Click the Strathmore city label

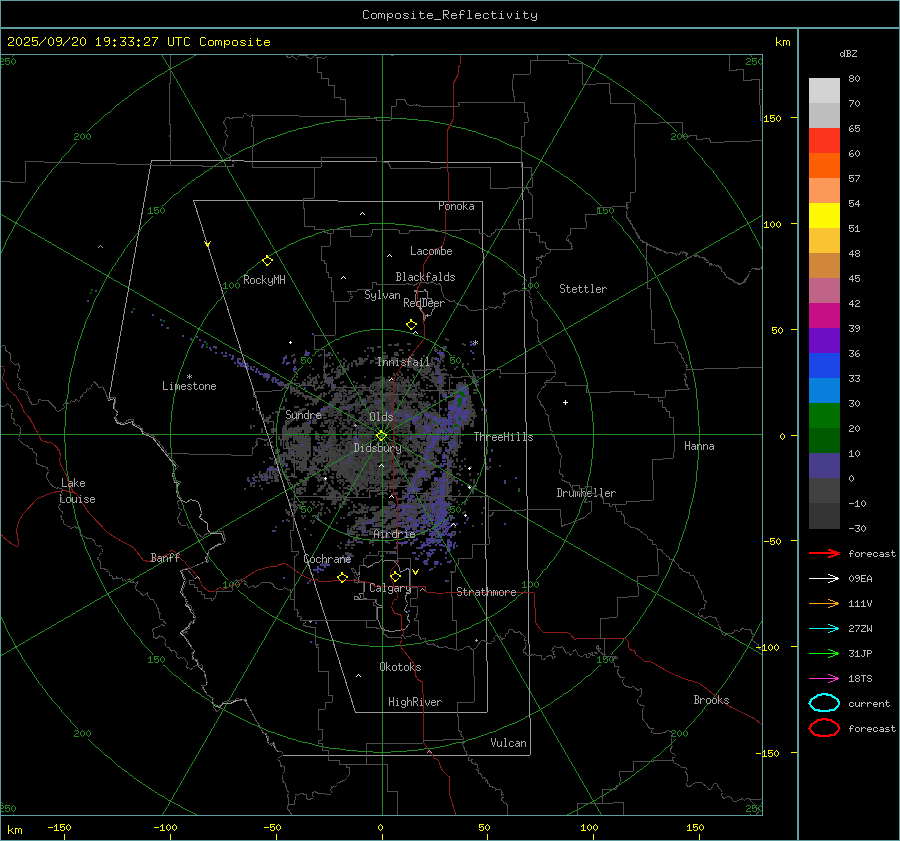click(486, 592)
